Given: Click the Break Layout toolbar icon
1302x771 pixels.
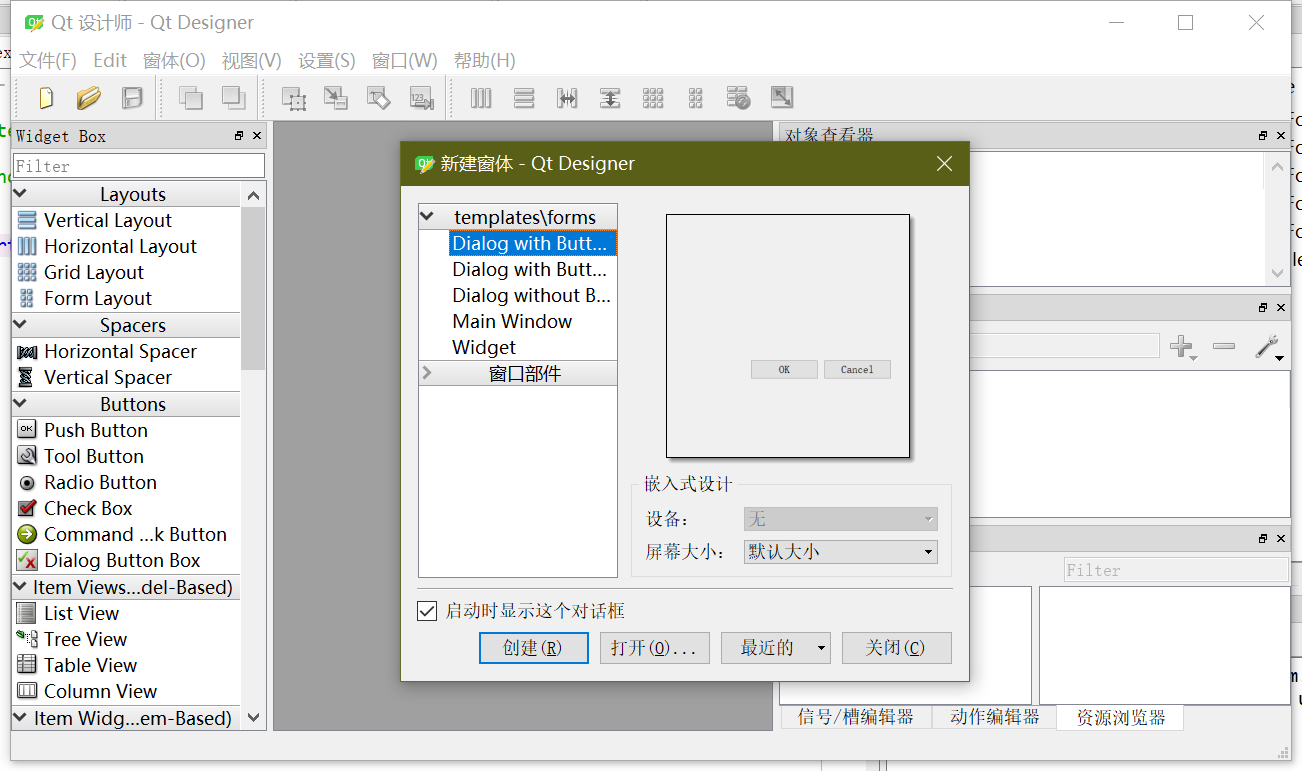Looking at the screenshot, I should pyautogui.click(x=738, y=97).
